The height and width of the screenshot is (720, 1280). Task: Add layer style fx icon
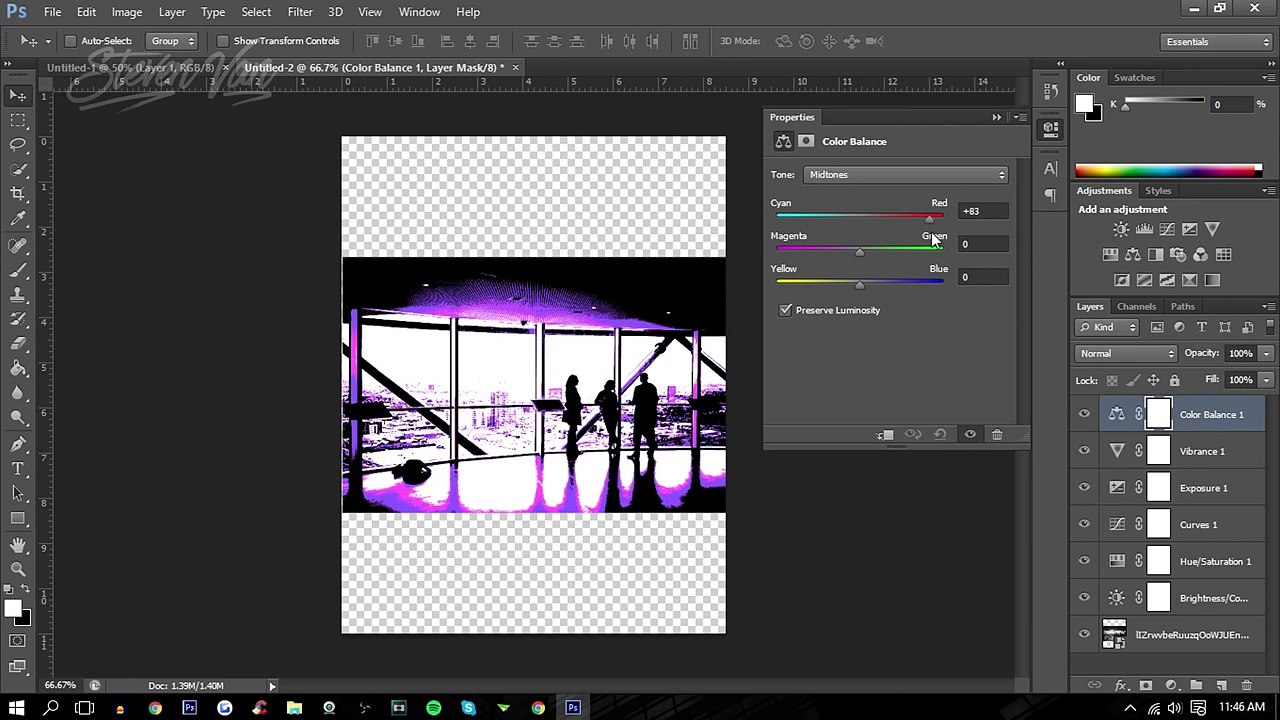pos(1120,685)
